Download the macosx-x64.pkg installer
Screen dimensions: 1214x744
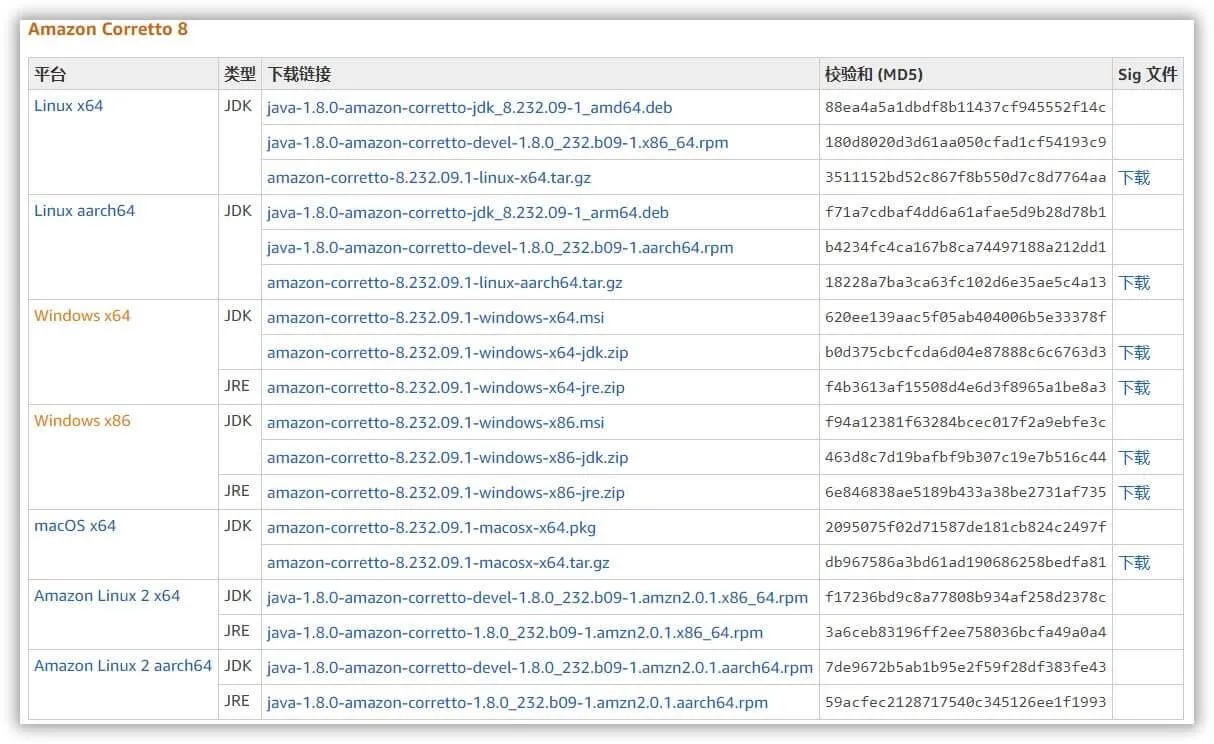coord(431,527)
